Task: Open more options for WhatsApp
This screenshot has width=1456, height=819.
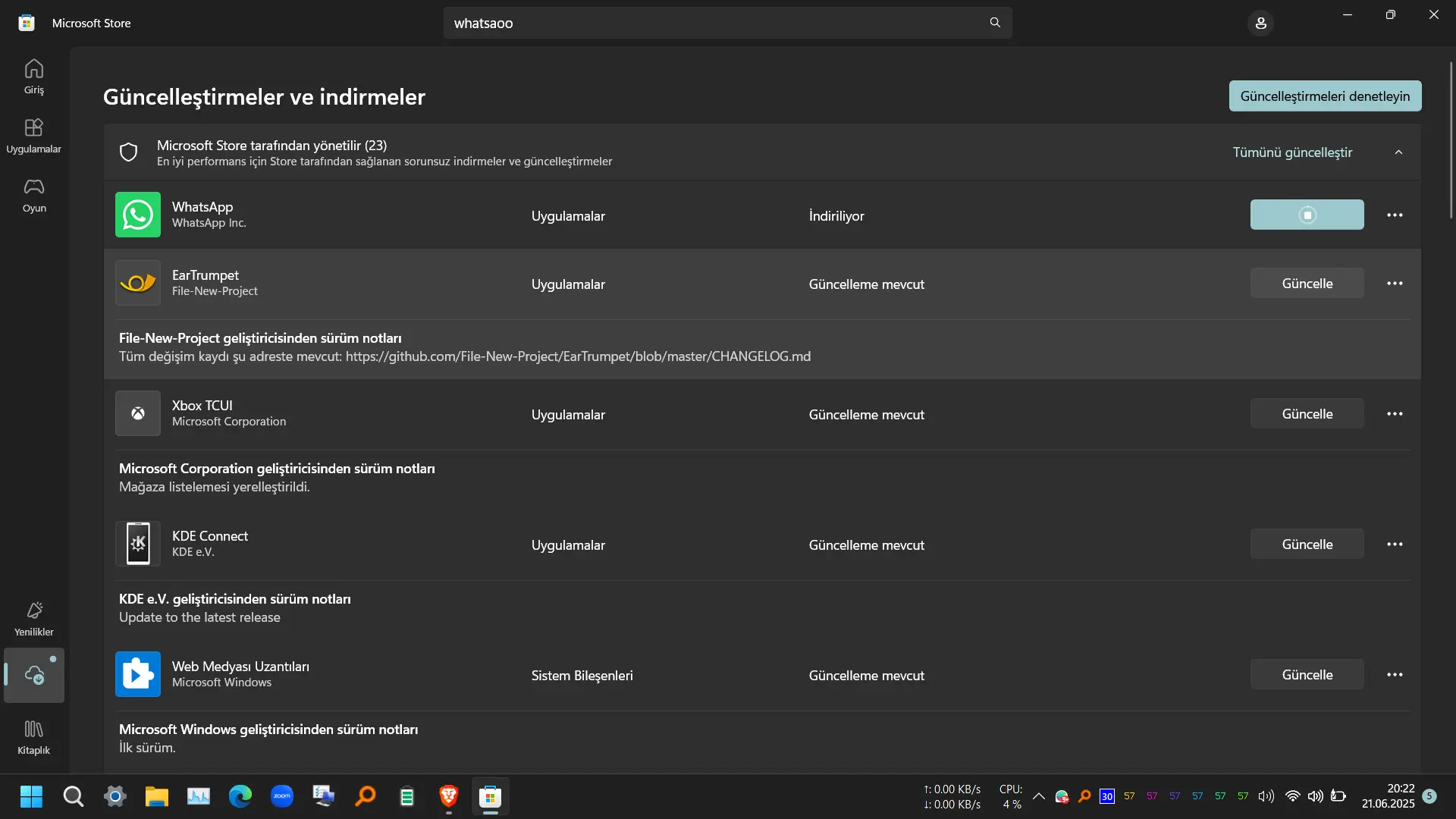Action: point(1395,215)
